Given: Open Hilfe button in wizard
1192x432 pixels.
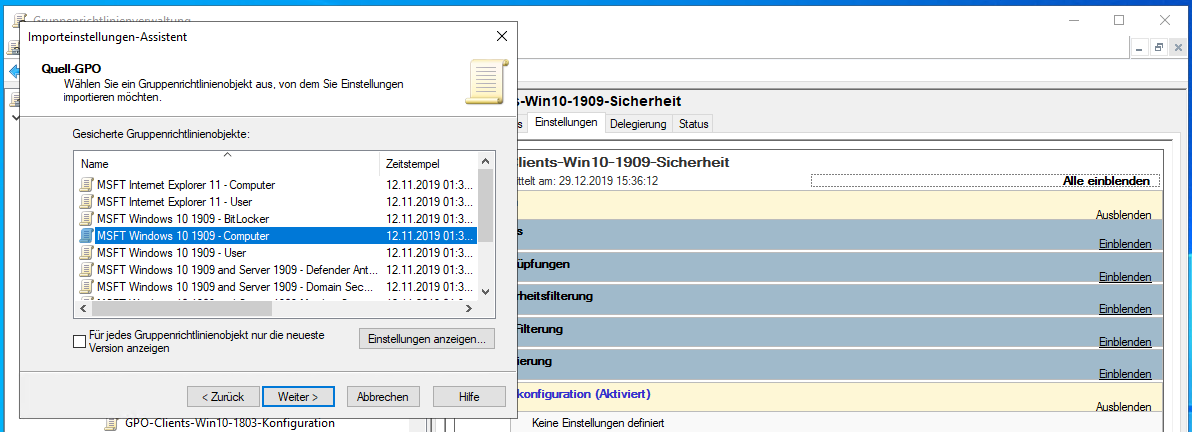Looking at the screenshot, I should coord(469,396).
